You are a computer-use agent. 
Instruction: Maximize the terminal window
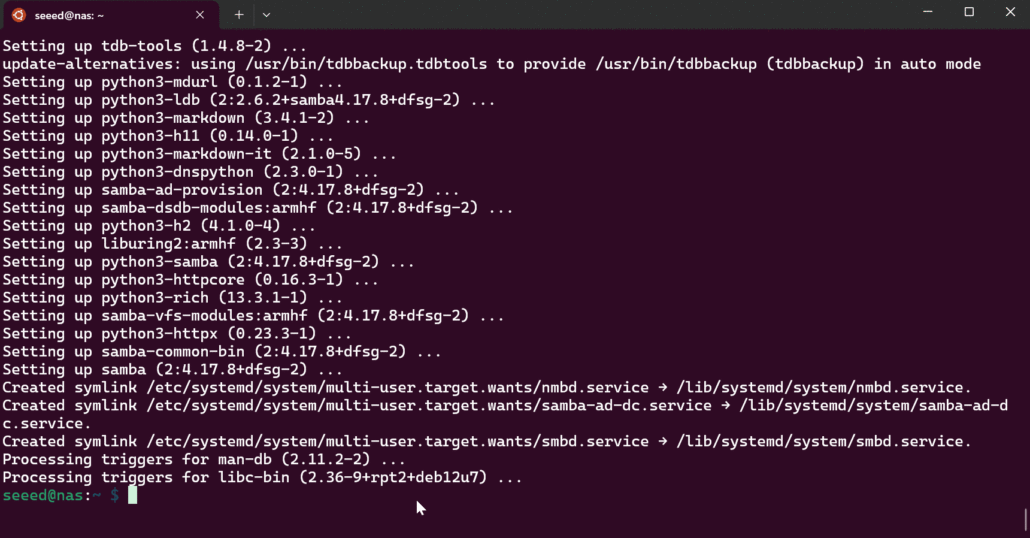(969, 12)
